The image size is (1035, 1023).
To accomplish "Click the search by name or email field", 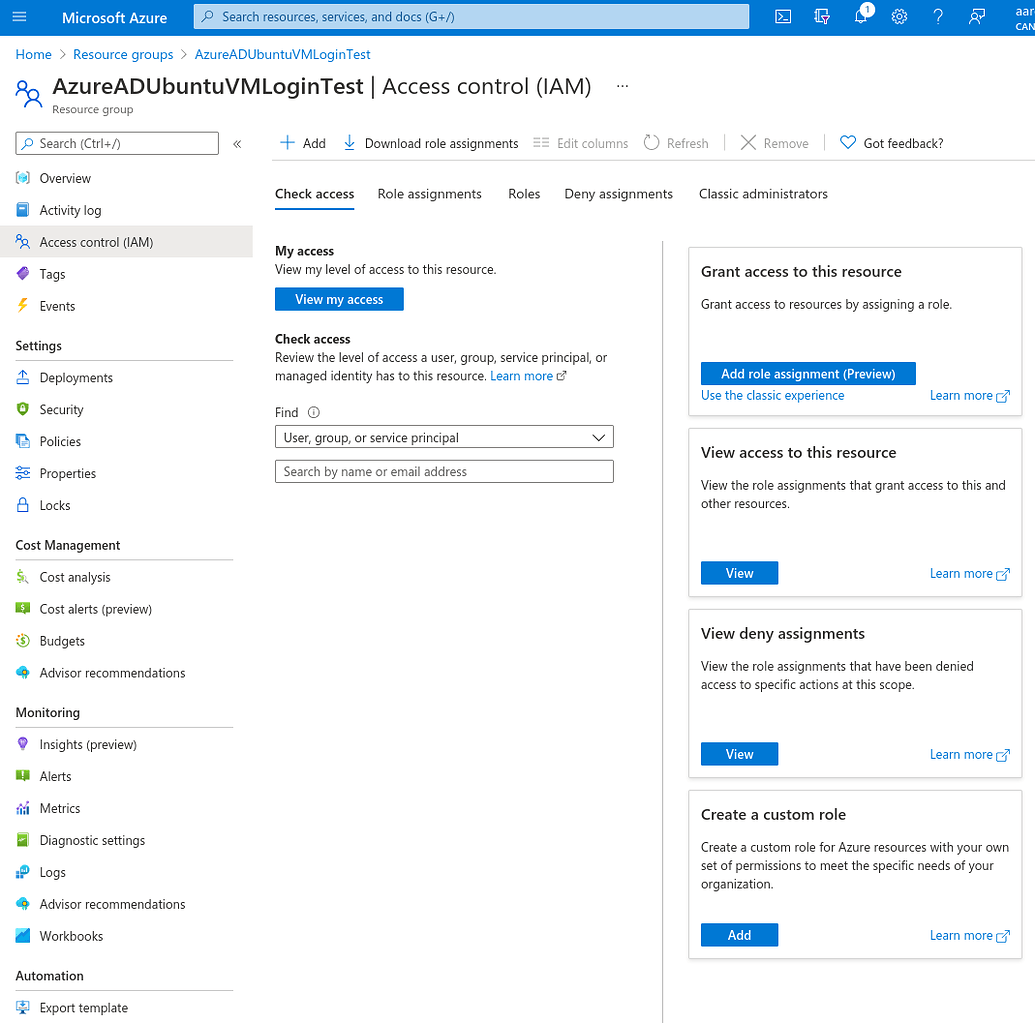I will [444, 471].
